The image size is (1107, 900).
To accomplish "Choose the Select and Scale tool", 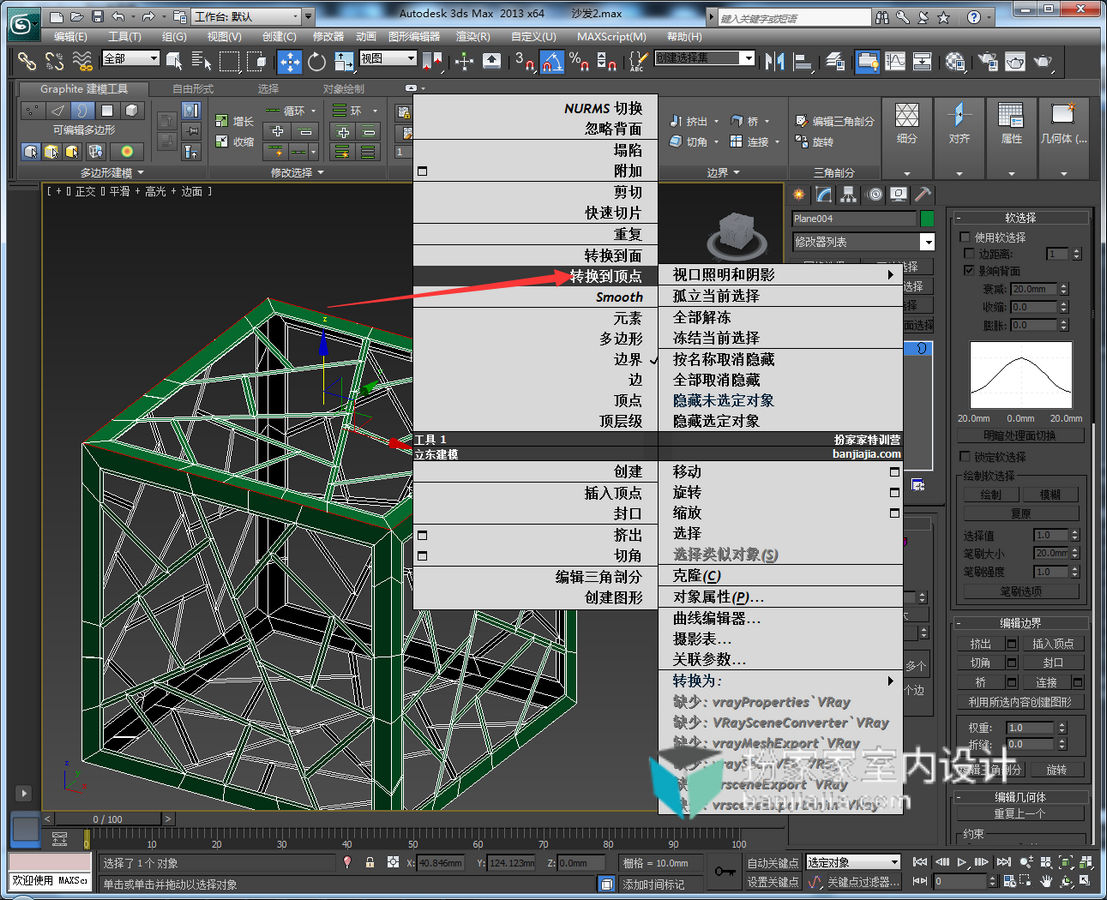I will point(344,61).
